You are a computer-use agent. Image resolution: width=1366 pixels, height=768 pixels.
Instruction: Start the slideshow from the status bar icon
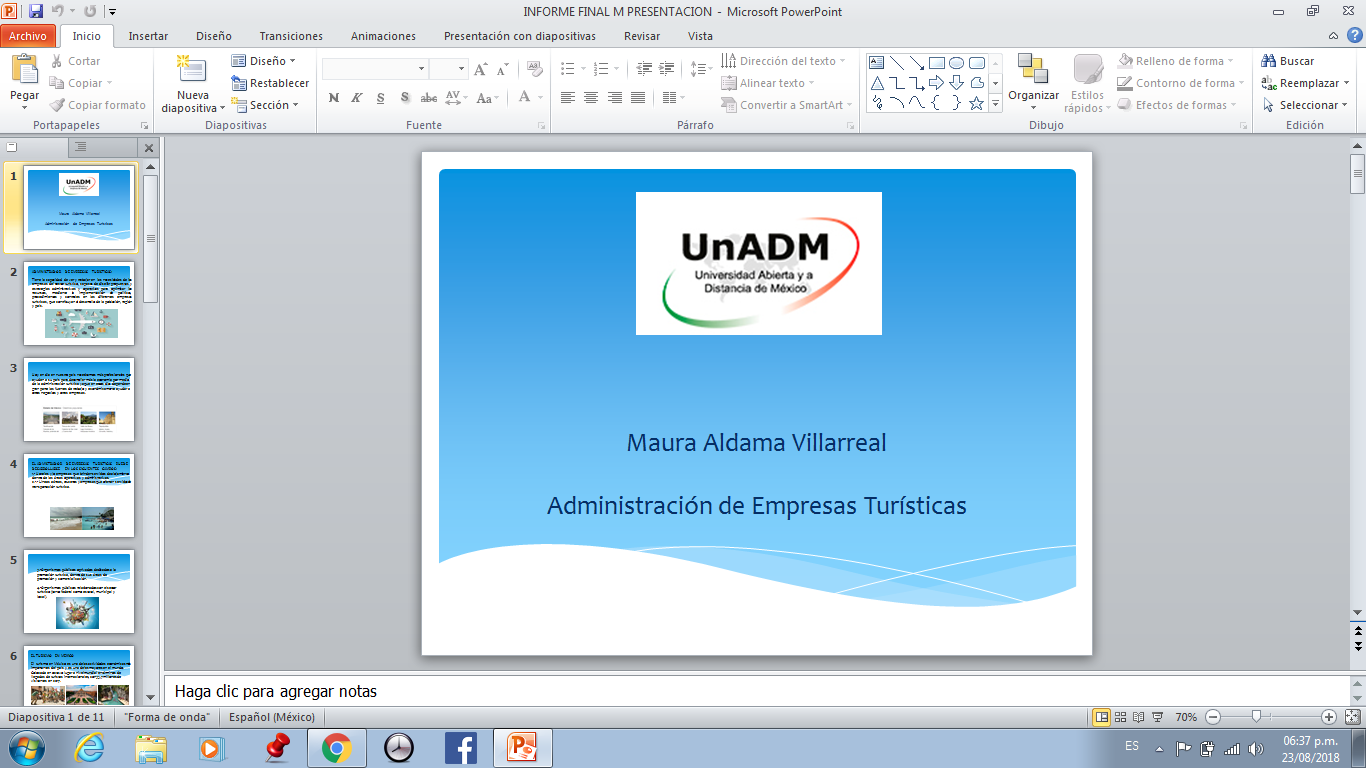[x=1158, y=716]
